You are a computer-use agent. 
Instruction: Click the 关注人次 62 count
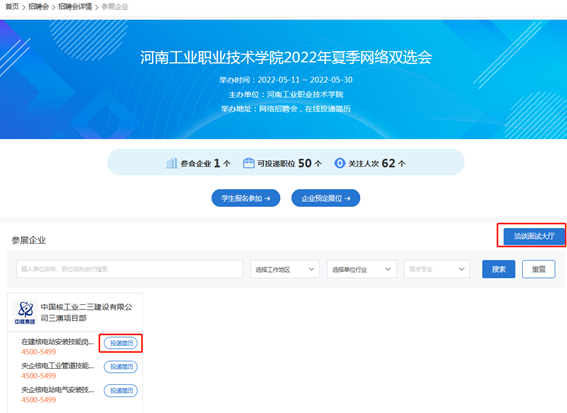tap(377, 163)
